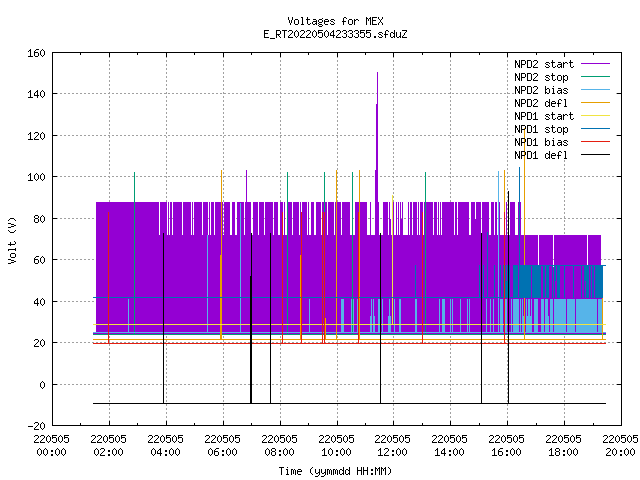
Task: Click the x-axis time label "18:00"
Action: [563, 452]
